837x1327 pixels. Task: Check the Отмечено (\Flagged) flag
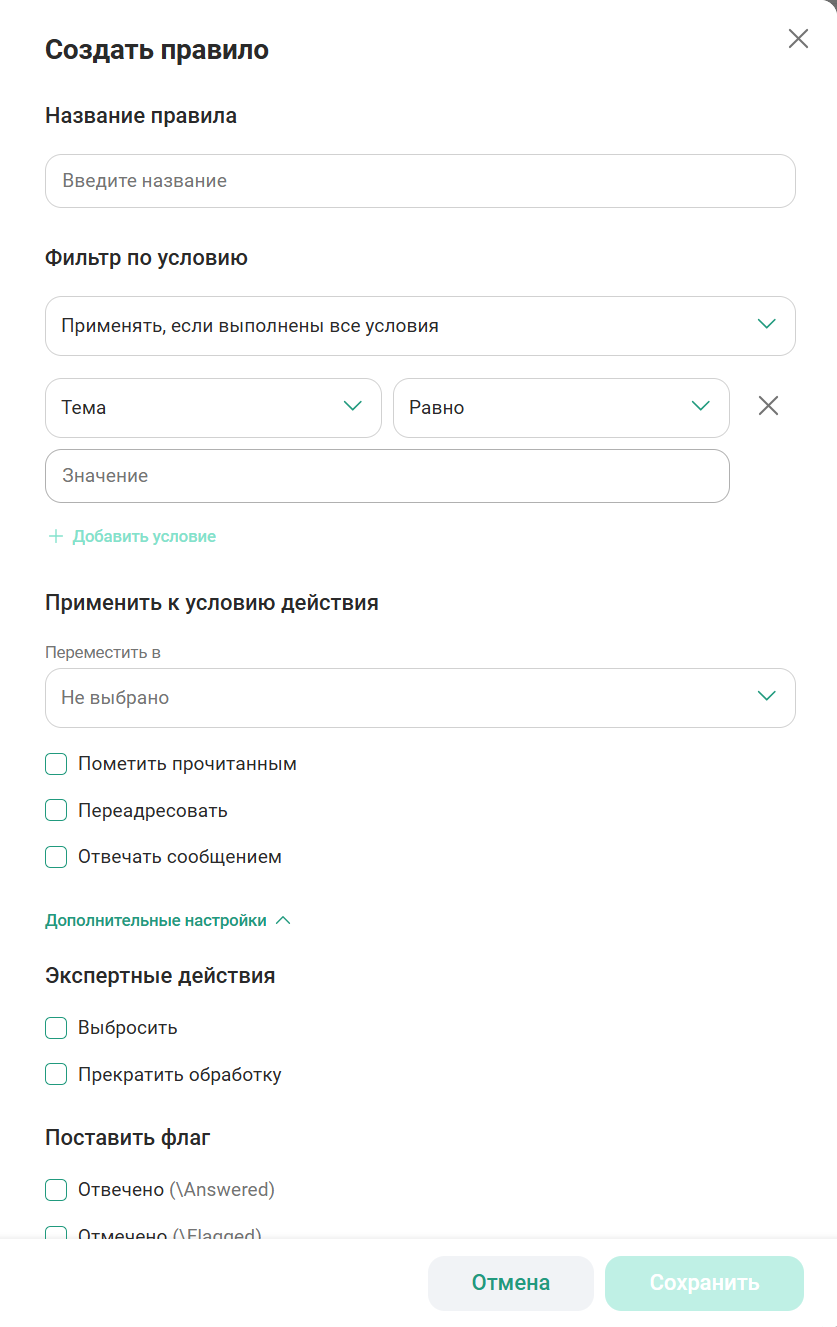pos(56,1234)
